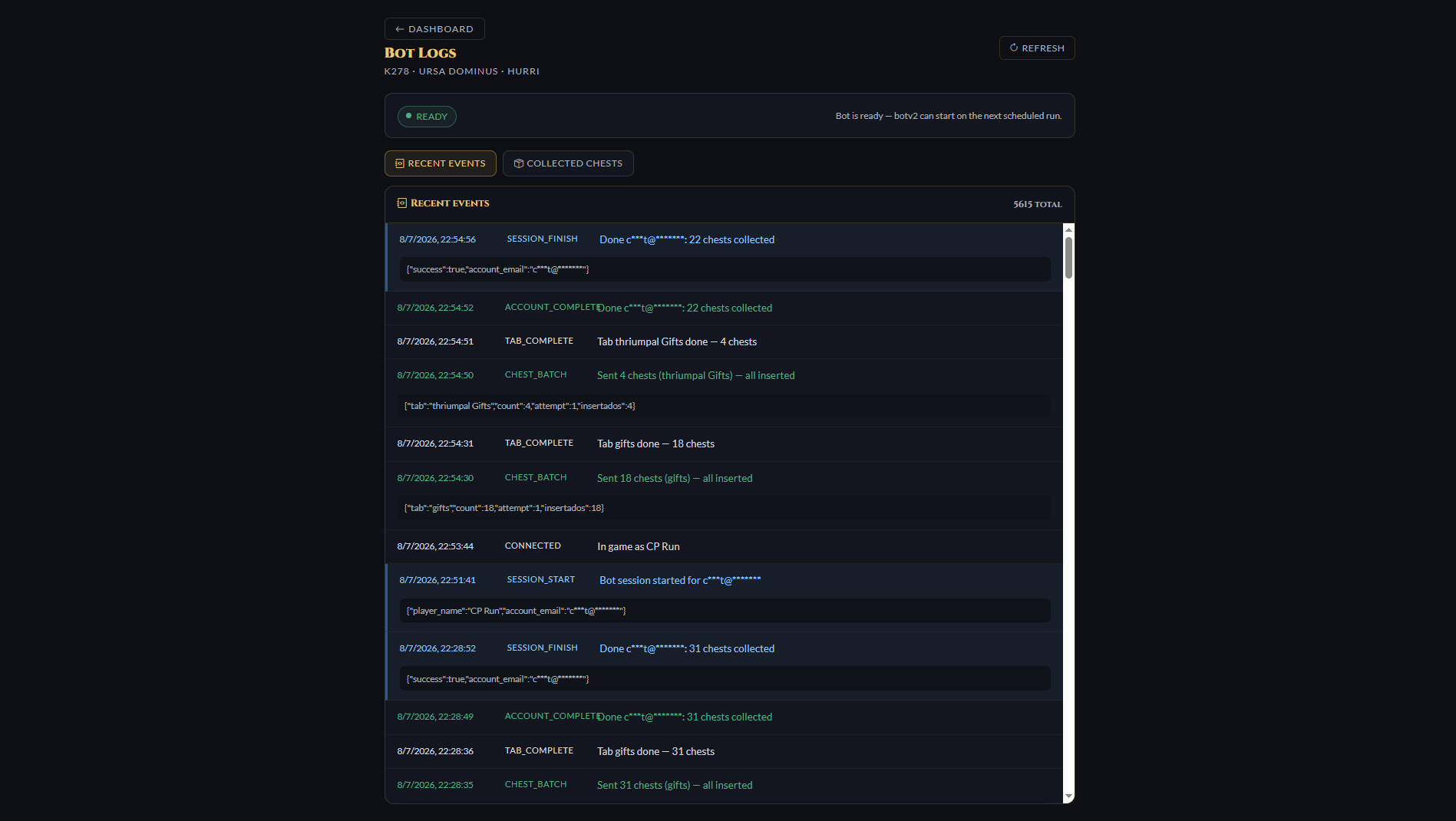Click TAB_COMPLETE label at 22:54:31
Image resolution: width=1456 pixels, height=821 pixels.
[x=539, y=443]
